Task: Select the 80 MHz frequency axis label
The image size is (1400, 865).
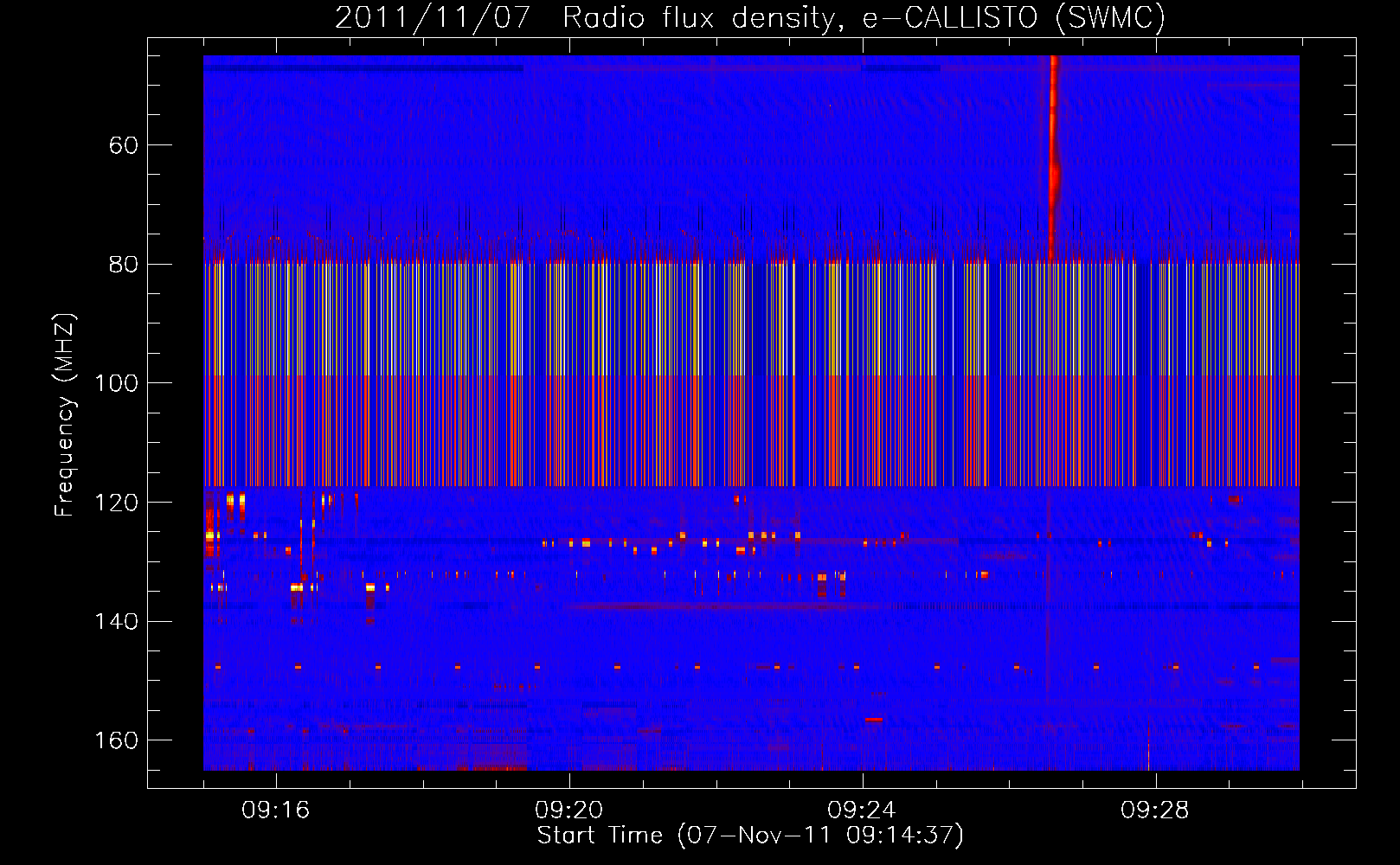Action: point(124,264)
